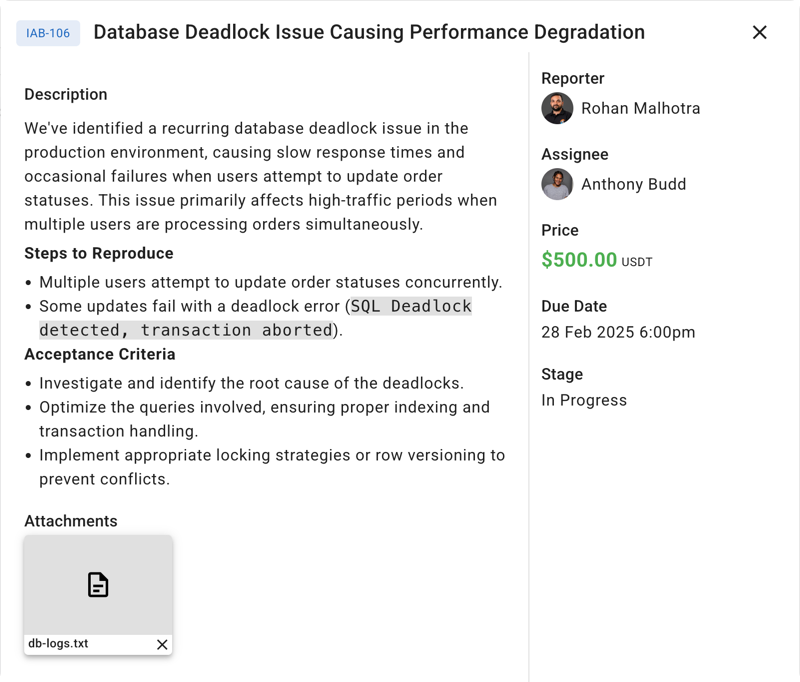Click the USDT currency label

tap(637, 262)
